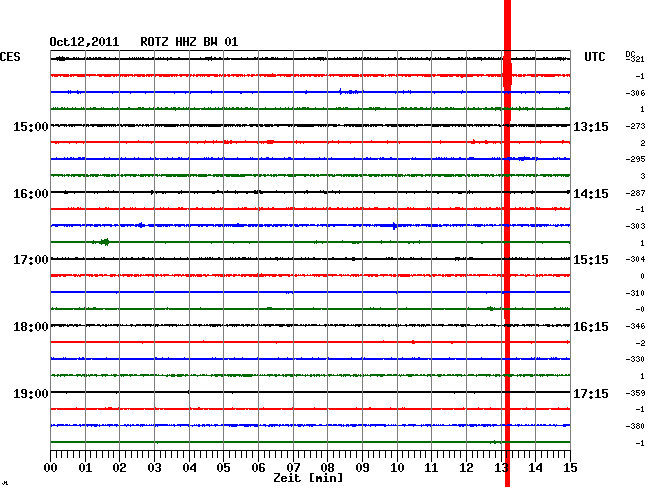Pick minute tick label 01
This screenshot has width=650, height=494.
(85, 468)
